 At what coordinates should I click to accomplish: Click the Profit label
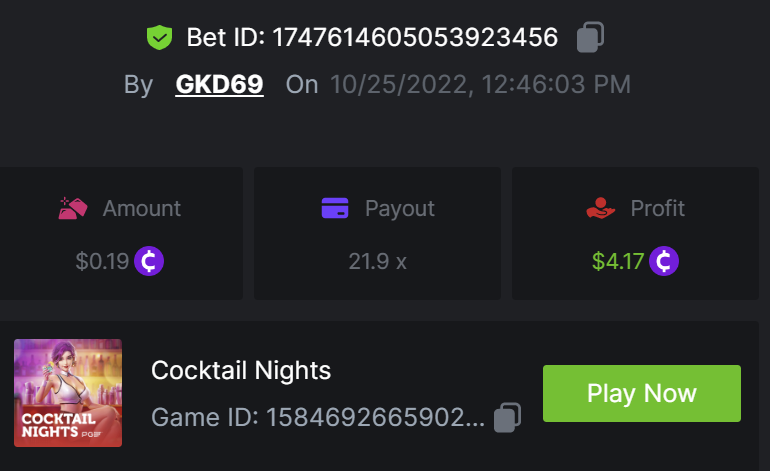pos(657,208)
